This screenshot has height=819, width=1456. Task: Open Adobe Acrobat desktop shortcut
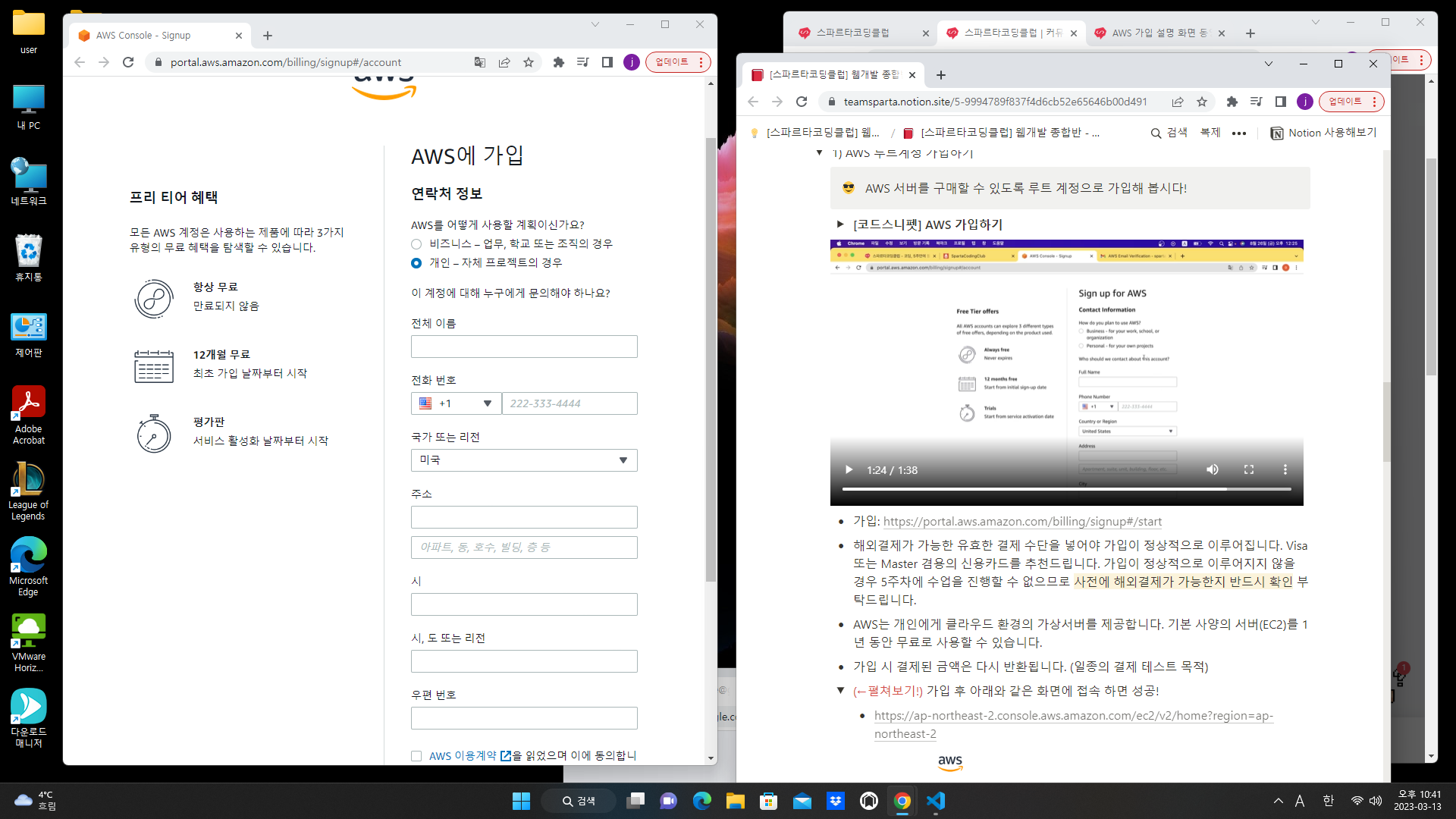(29, 414)
